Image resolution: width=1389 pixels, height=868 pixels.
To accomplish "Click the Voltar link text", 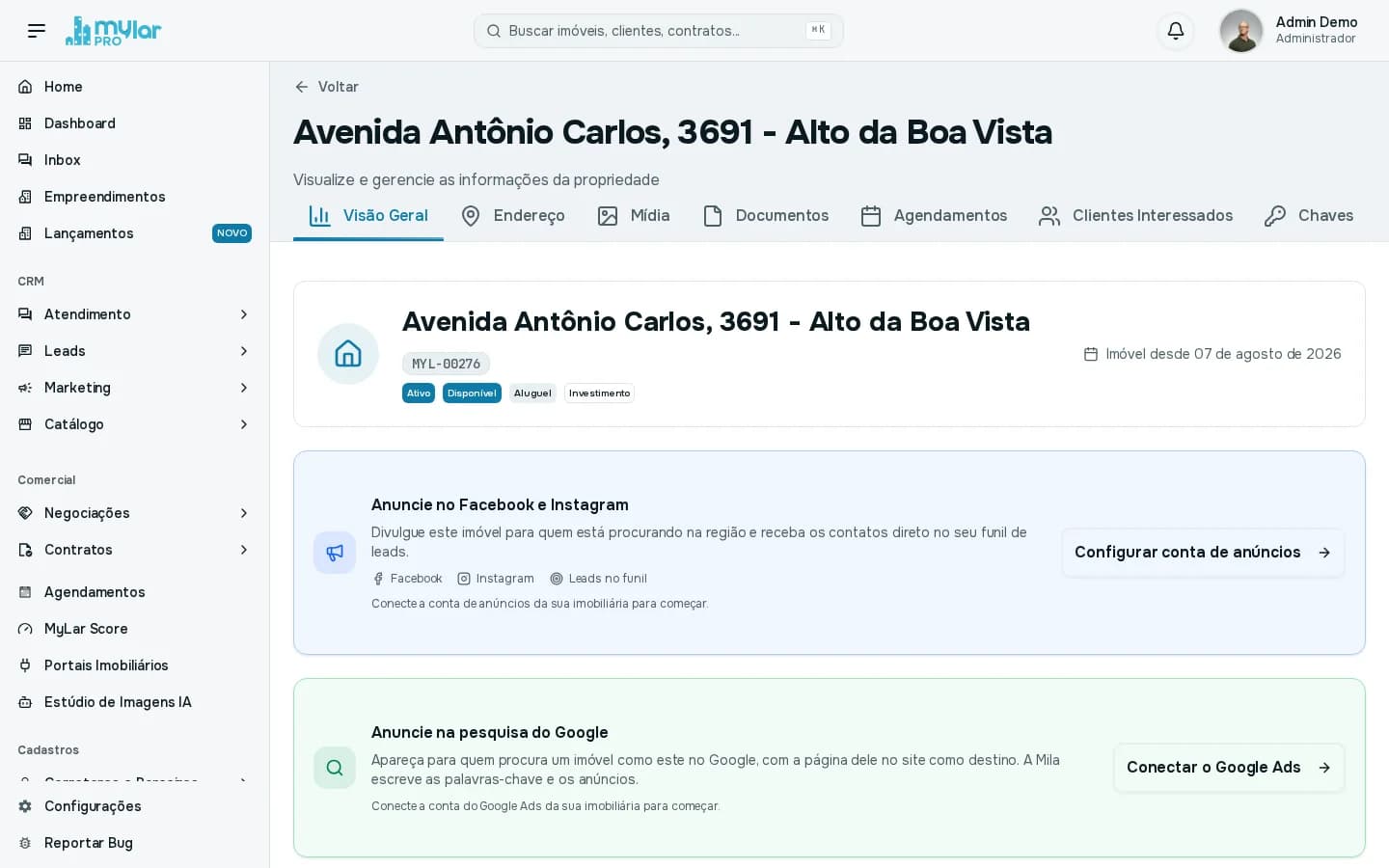I will click(339, 87).
